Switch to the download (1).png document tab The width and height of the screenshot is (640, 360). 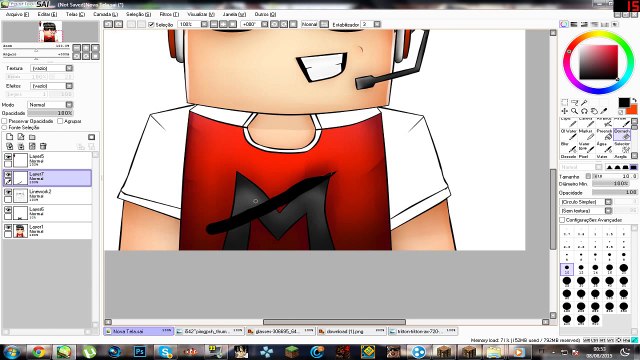[352, 331]
